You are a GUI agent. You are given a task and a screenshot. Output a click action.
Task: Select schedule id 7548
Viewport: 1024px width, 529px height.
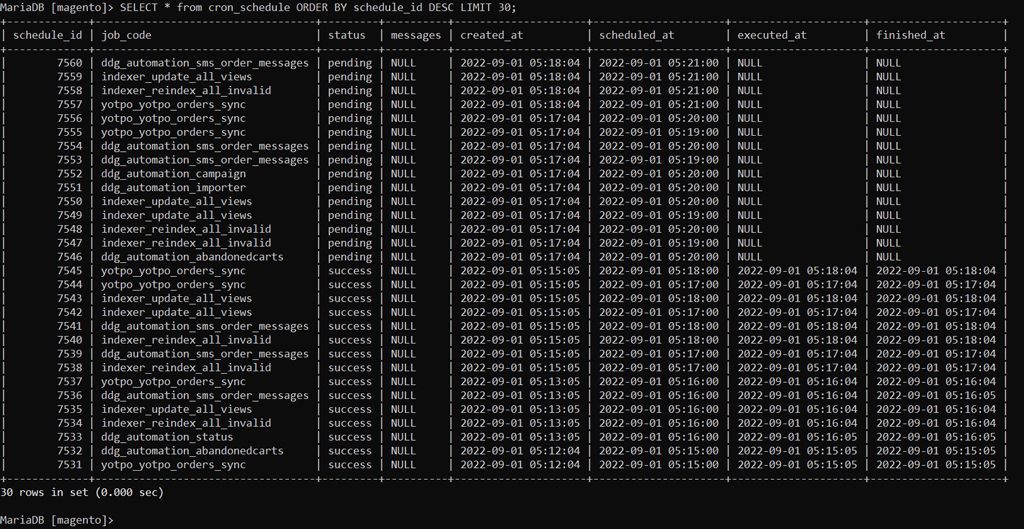pos(70,229)
